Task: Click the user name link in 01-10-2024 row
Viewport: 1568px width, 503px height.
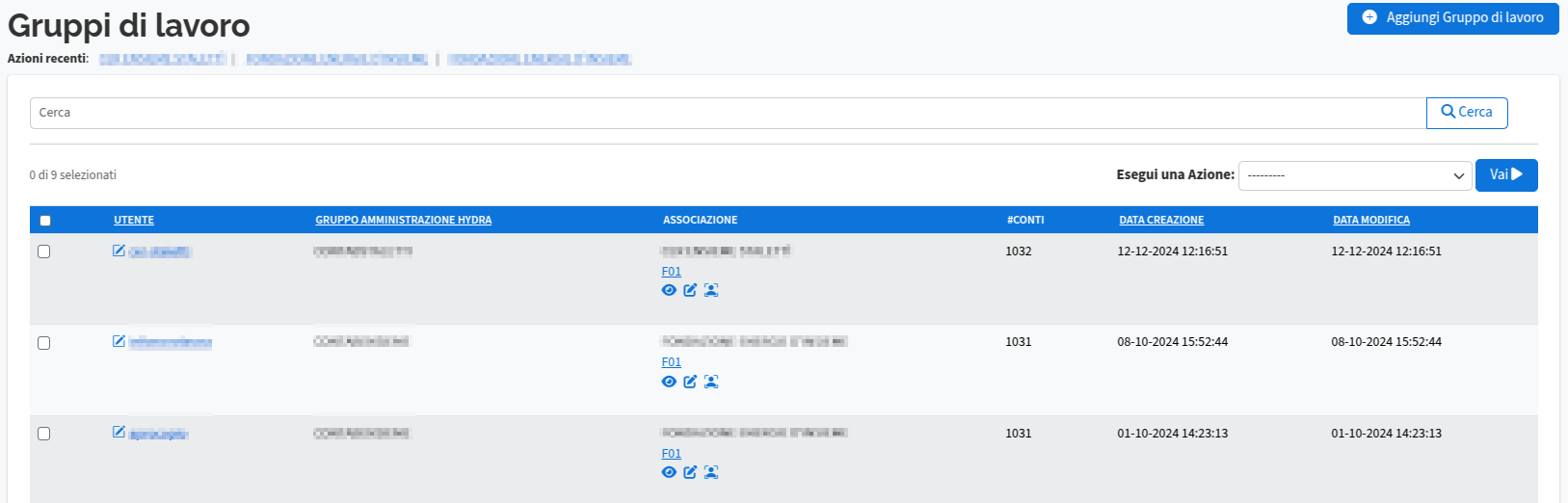Action: (158, 435)
